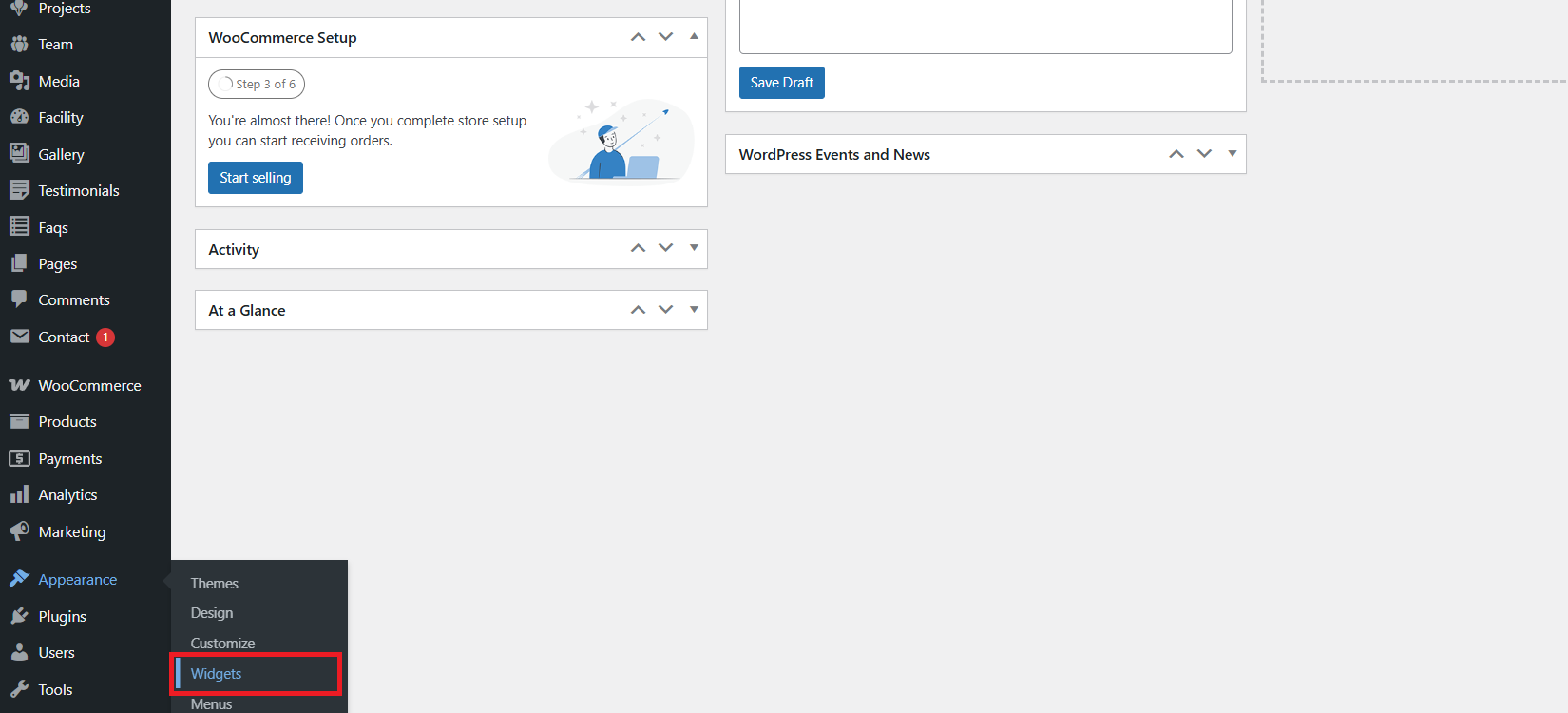
Task: Open the Analytics section
Action: [x=67, y=494]
